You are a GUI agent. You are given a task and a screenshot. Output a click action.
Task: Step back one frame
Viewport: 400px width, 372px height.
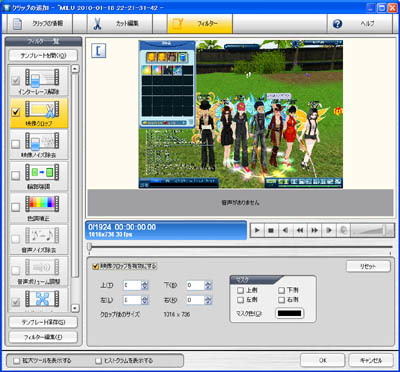coord(285,230)
